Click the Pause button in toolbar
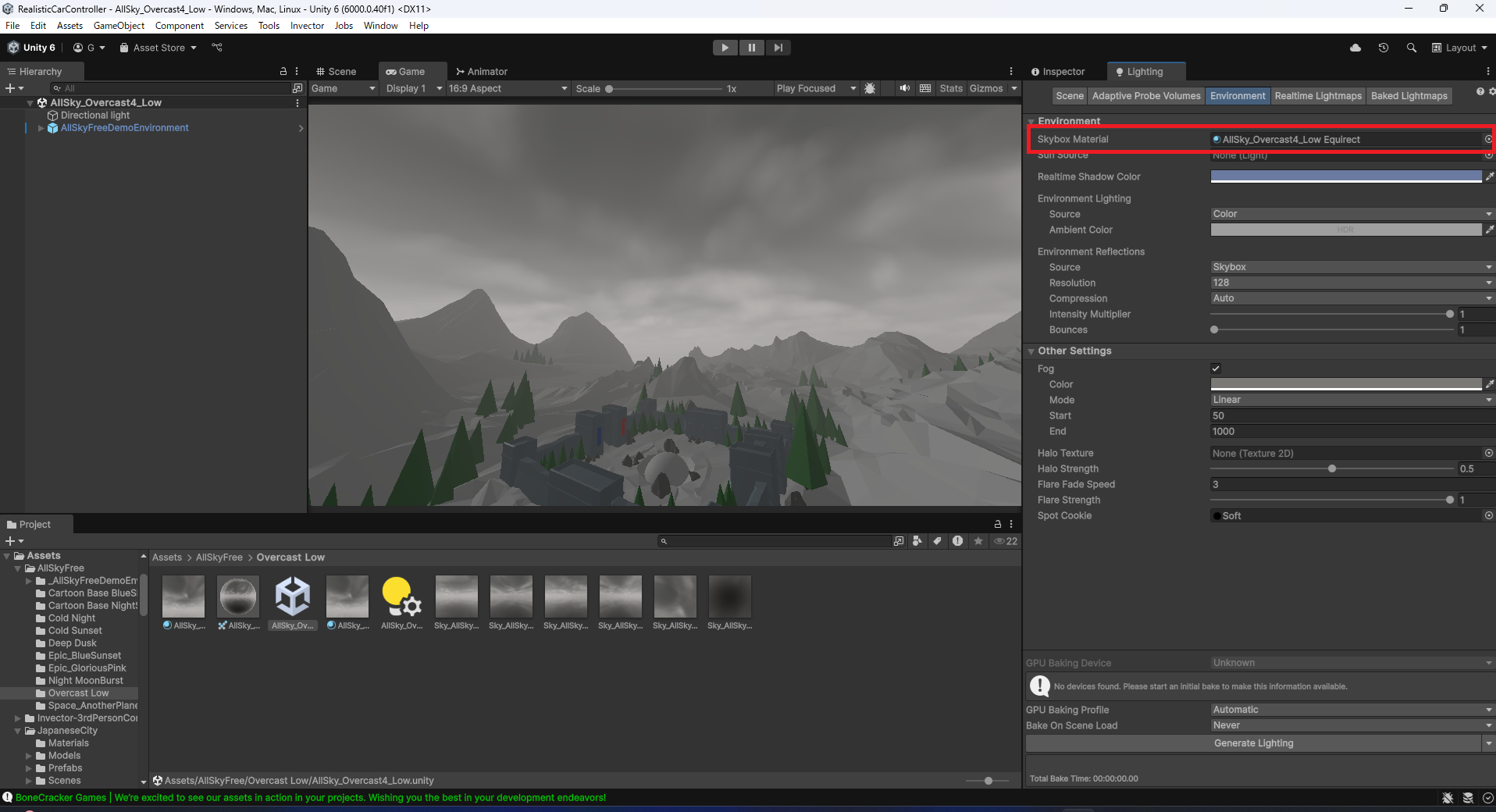This screenshot has width=1496, height=812. click(x=751, y=48)
